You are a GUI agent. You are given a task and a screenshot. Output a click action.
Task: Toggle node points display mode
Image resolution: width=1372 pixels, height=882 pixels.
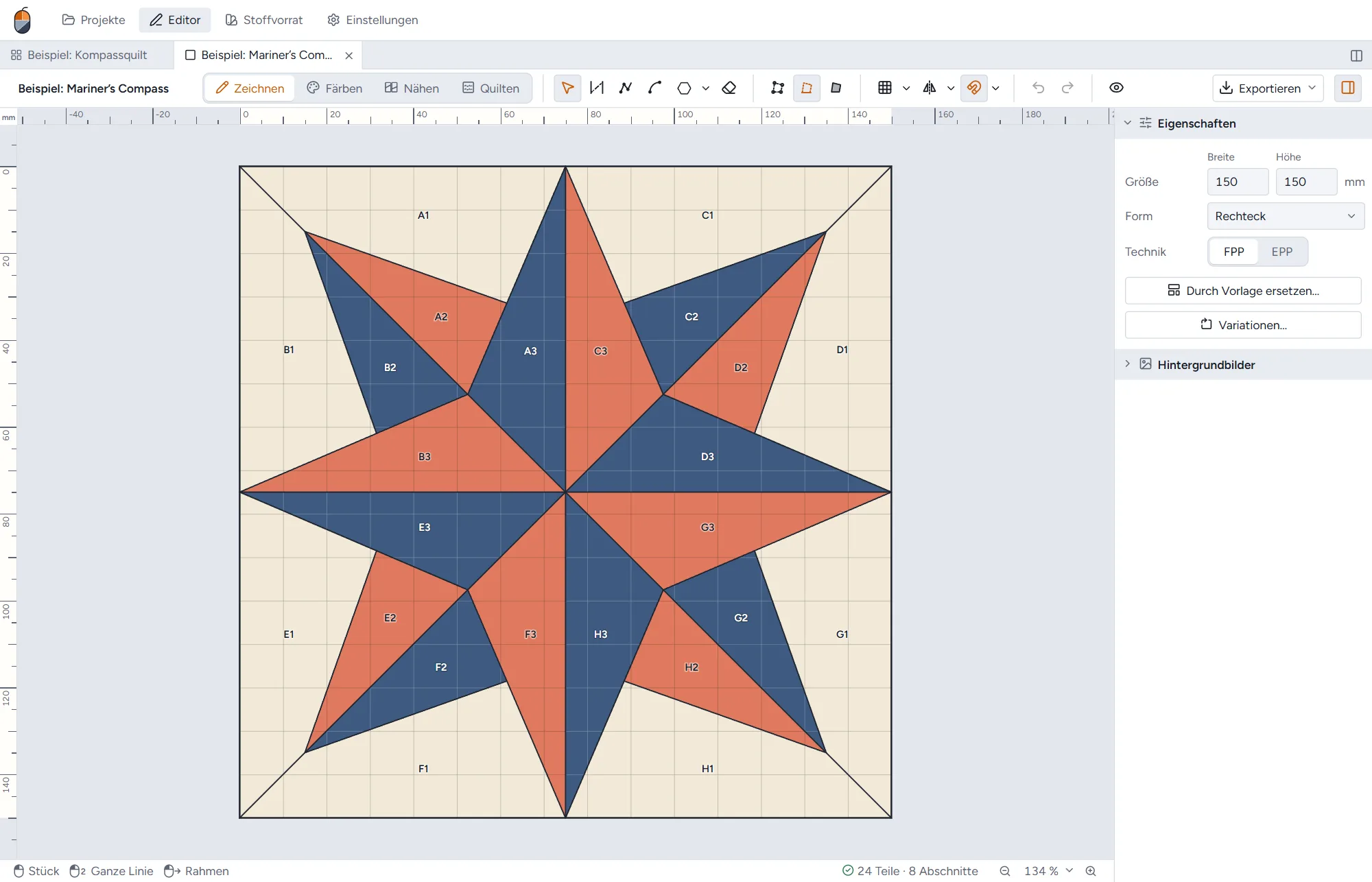(x=777, y=88)
